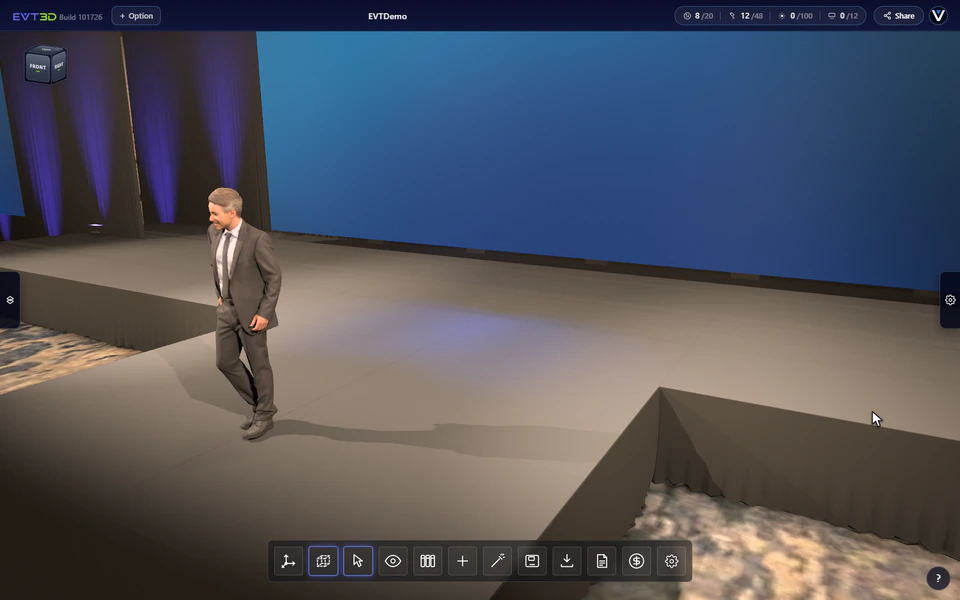Click the RIGHT face of the view cube
Screen dimensions: 960x600
click(x=59, y=65)
